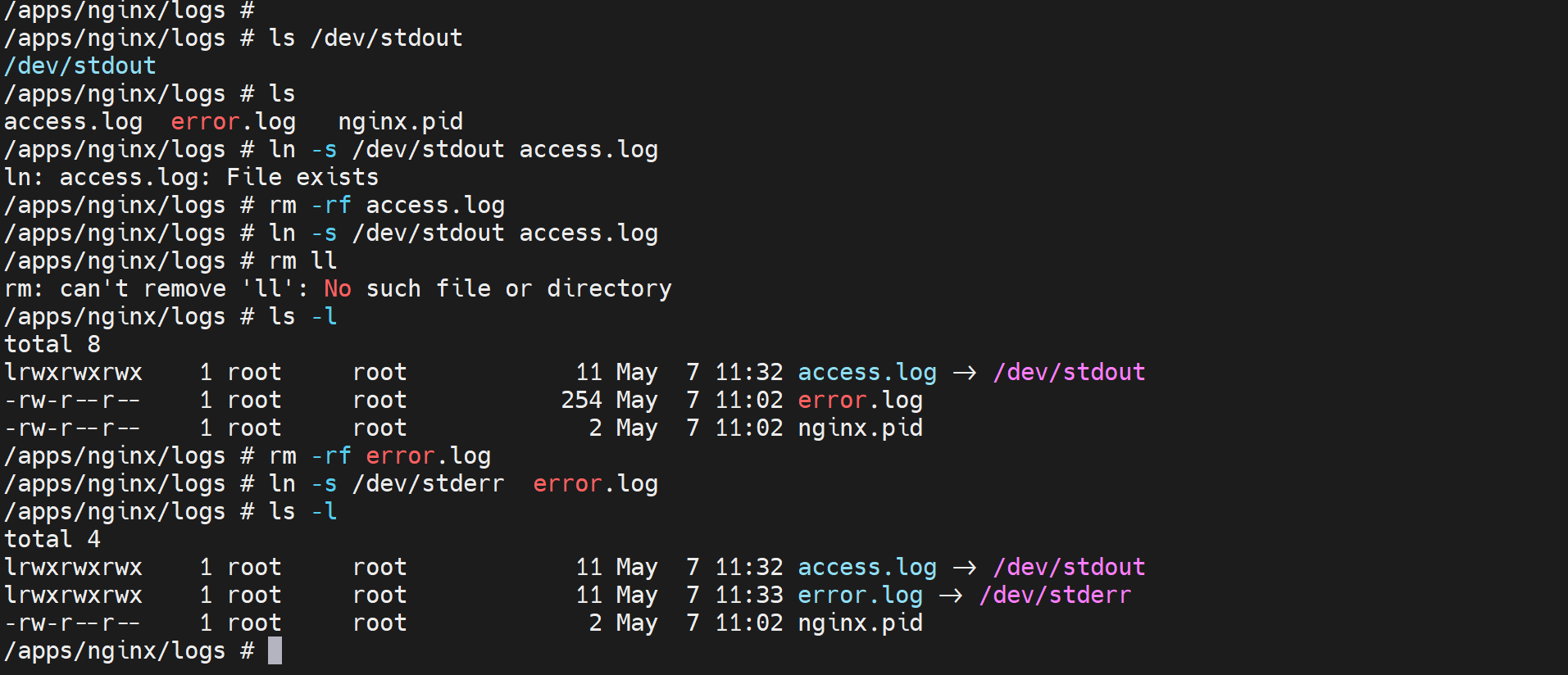Click 'nginx.pid' in the first plain ls output
The width and height of the screenshot is (1568, 675).
tap(400, 121)
